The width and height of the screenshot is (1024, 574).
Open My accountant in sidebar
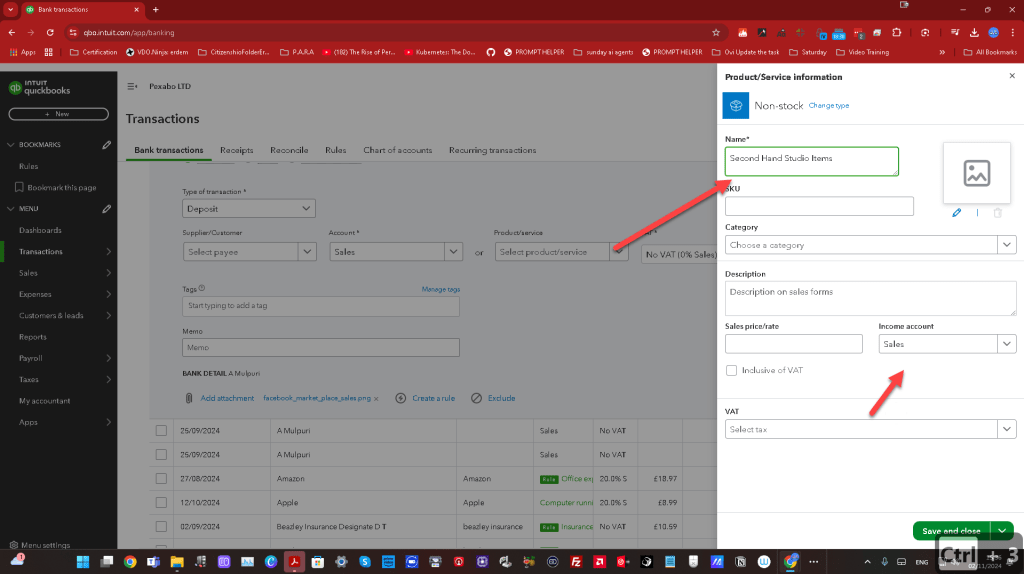[44, 401]
